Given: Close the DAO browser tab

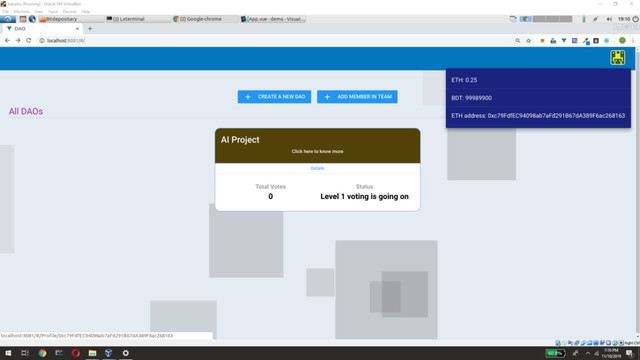Looking at the screenshot, I should [77, 29].
